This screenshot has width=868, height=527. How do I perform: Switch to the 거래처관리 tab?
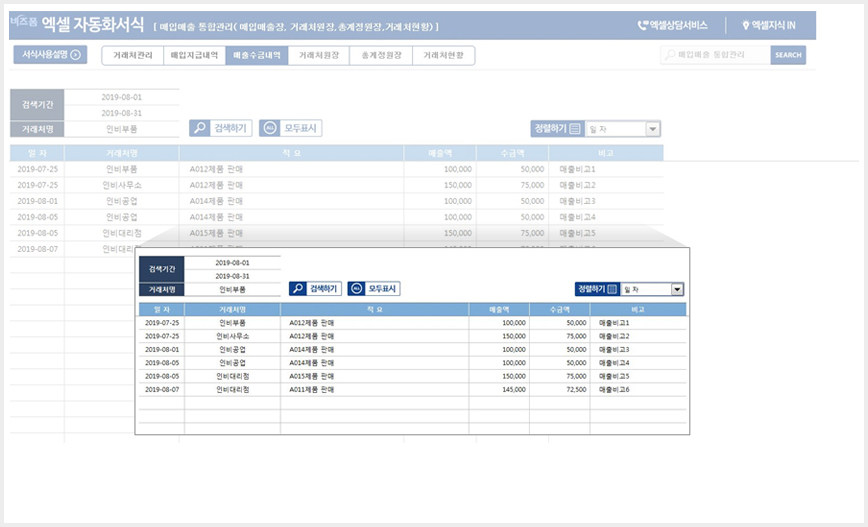pos(132,55)
